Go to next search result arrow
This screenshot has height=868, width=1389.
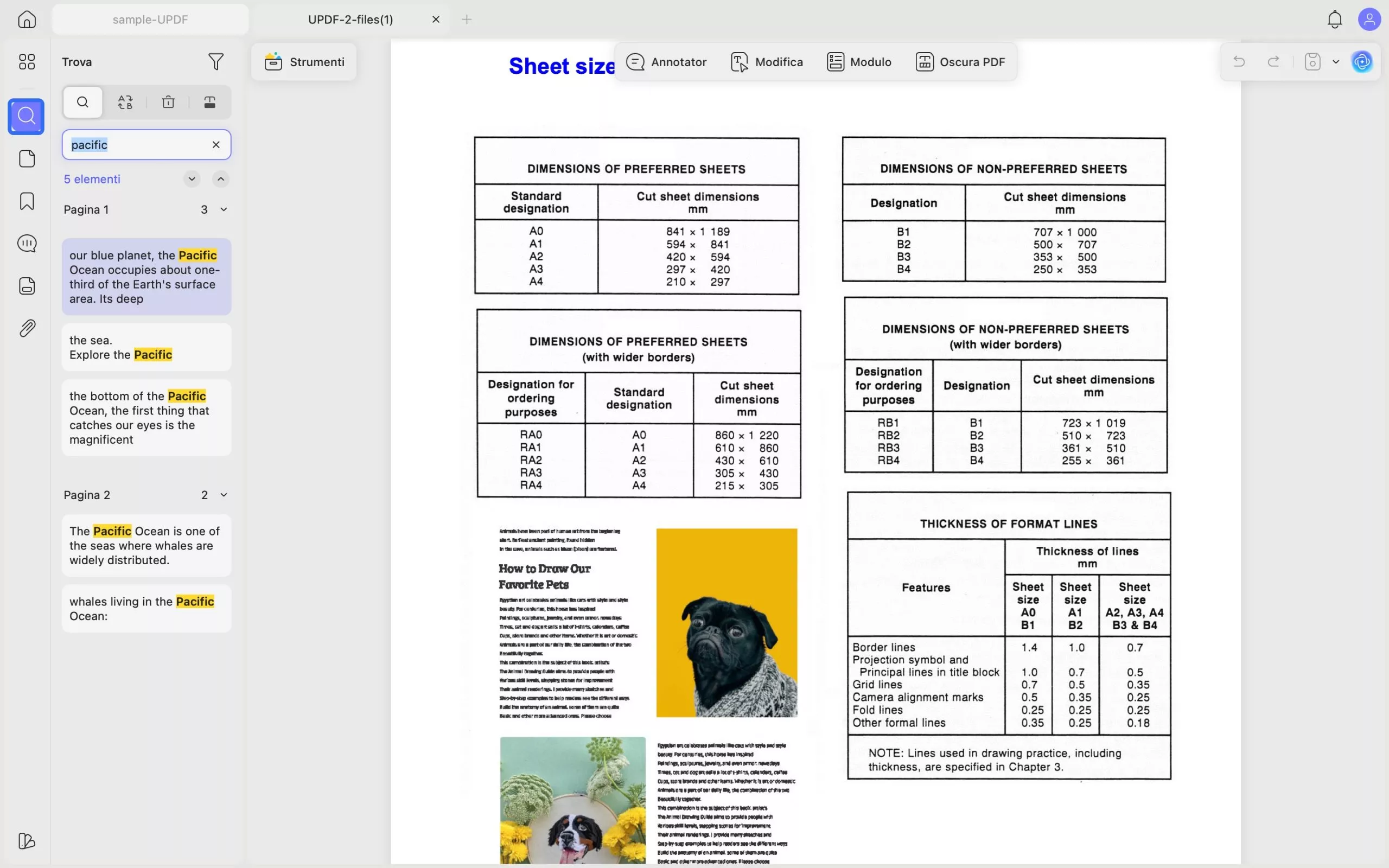(192, 179)
